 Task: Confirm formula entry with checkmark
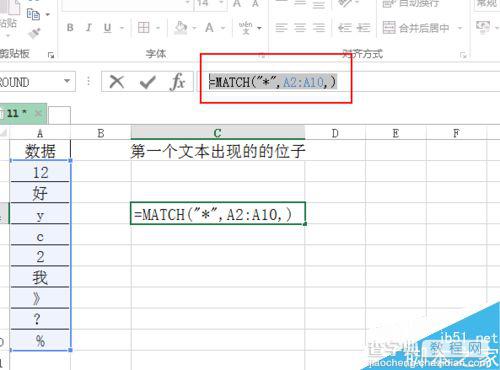pyautogui.click(x=147, y=82)
